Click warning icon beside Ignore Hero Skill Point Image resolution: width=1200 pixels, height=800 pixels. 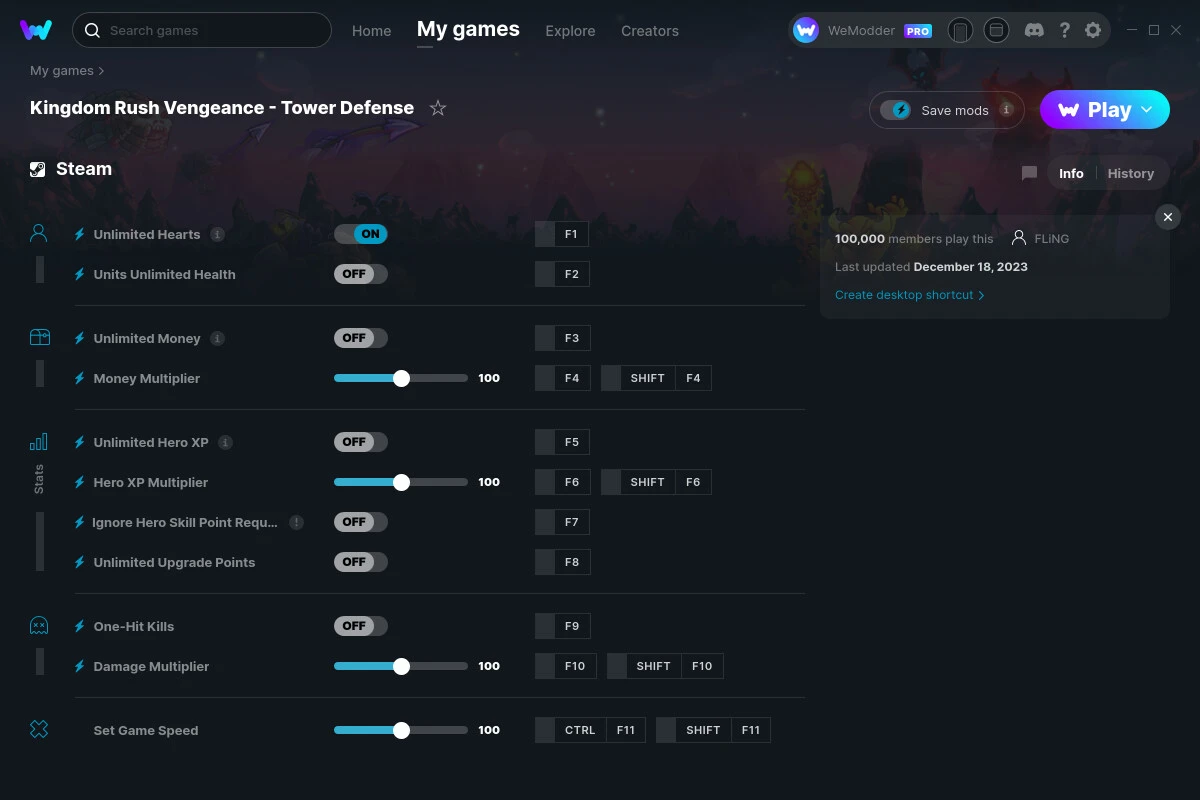pos(296,522)
